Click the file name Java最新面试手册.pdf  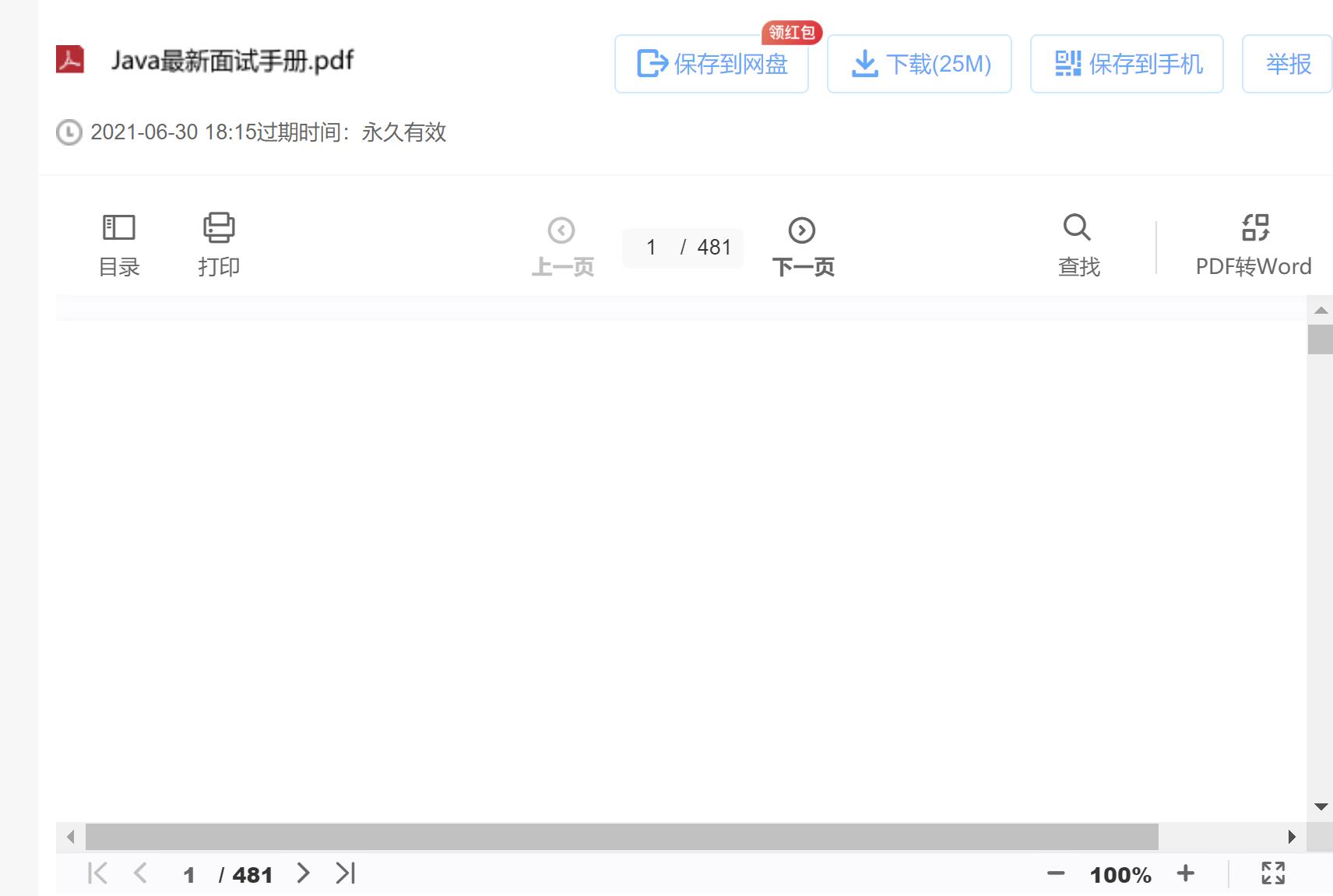point(232,61)
